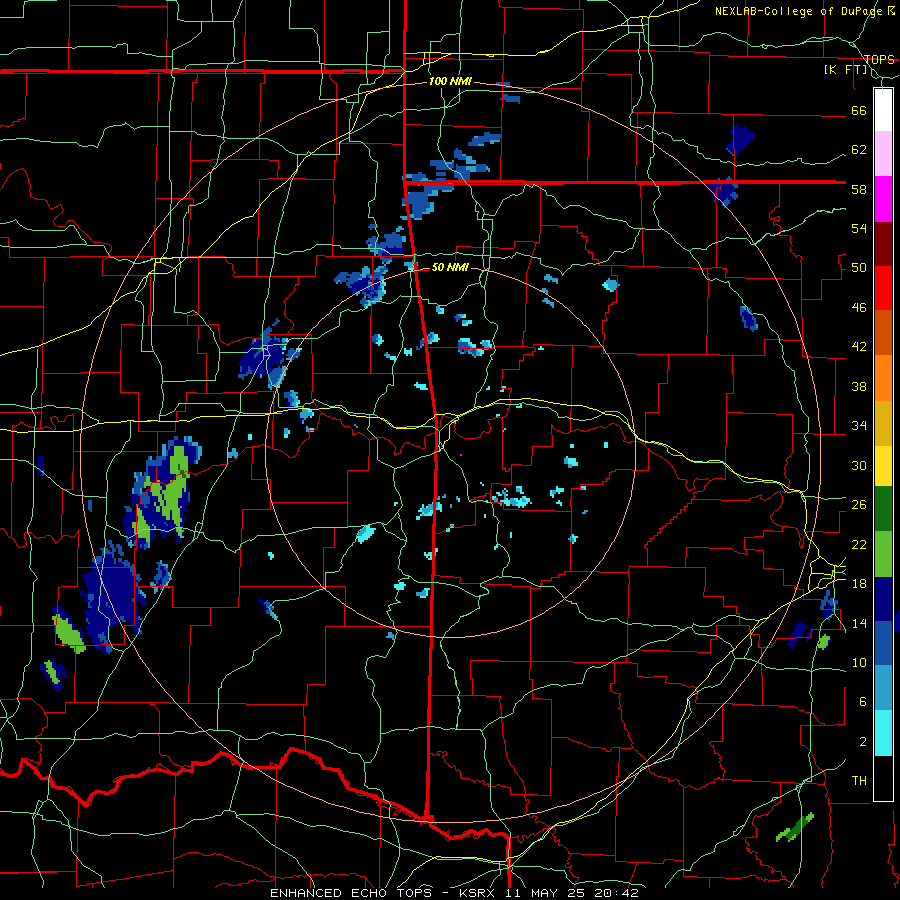
Task: Click the KSRX station identifier
Action: 479,893
